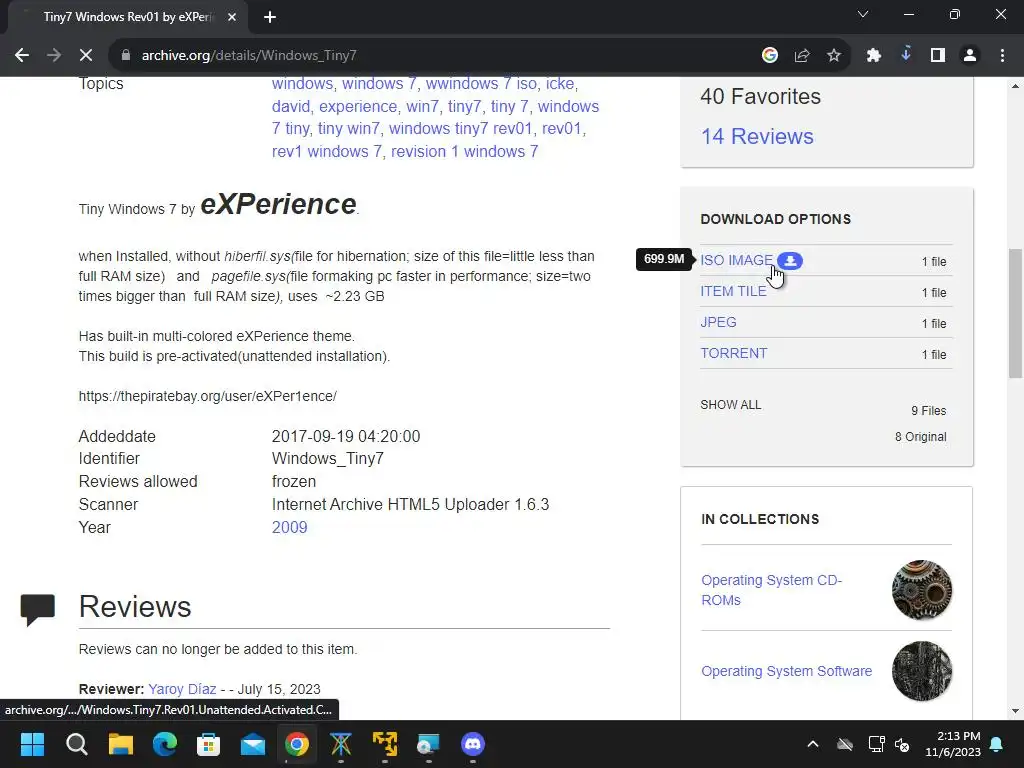Open reviewer Yaroy Díaz profile
This screenshot has width=1024, height=768.
pos(182,690)
